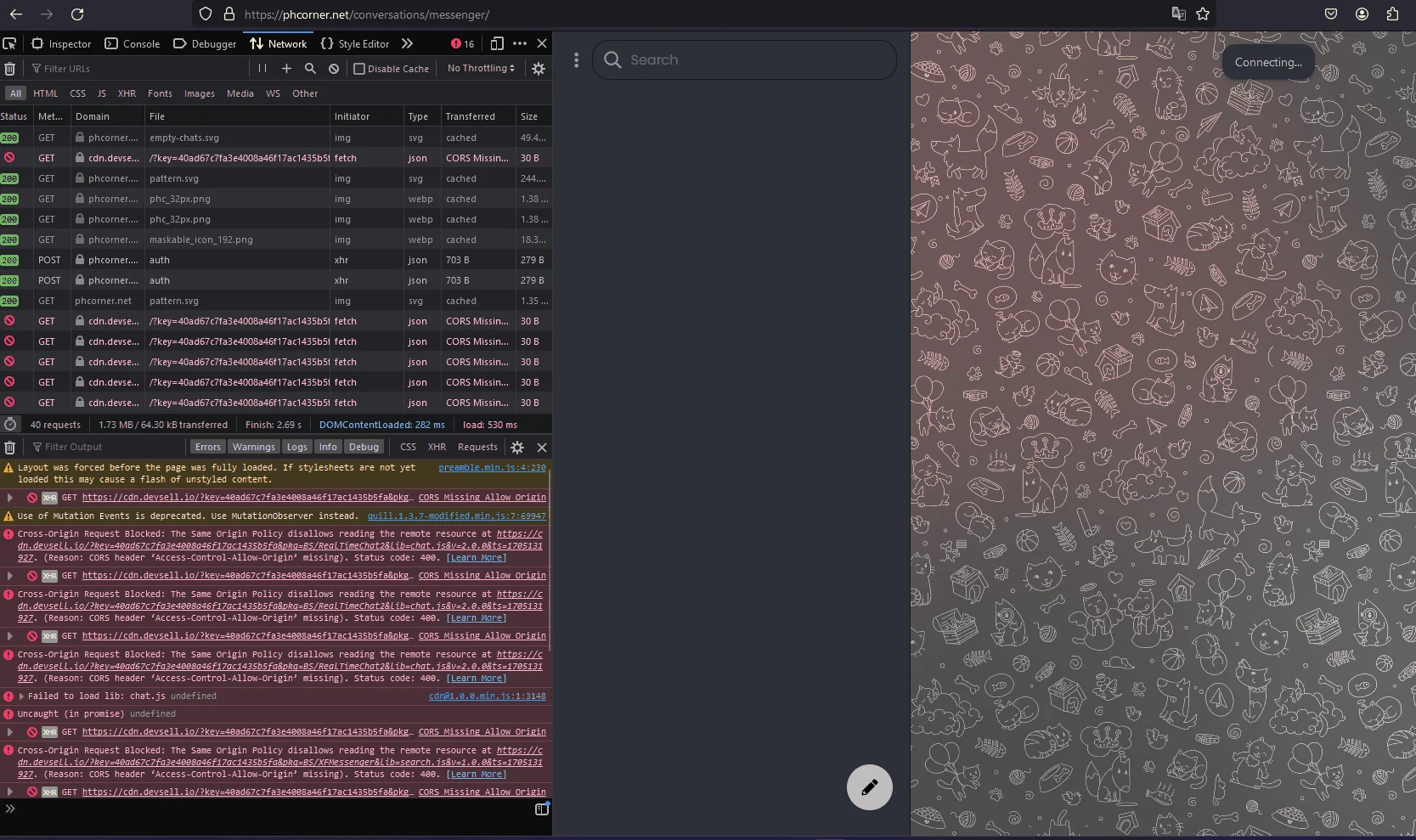1416x840 pixels.
Task: Open request blocking icon
Action: (x=334, y=68)
